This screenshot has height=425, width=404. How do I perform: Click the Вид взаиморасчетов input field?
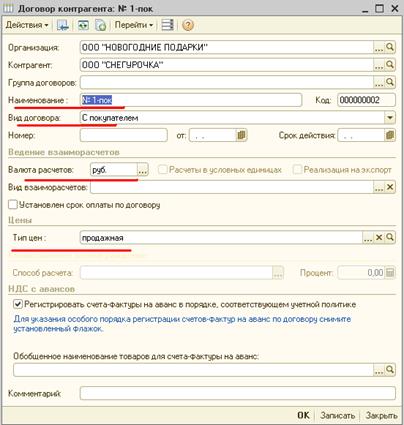[232, 187]
